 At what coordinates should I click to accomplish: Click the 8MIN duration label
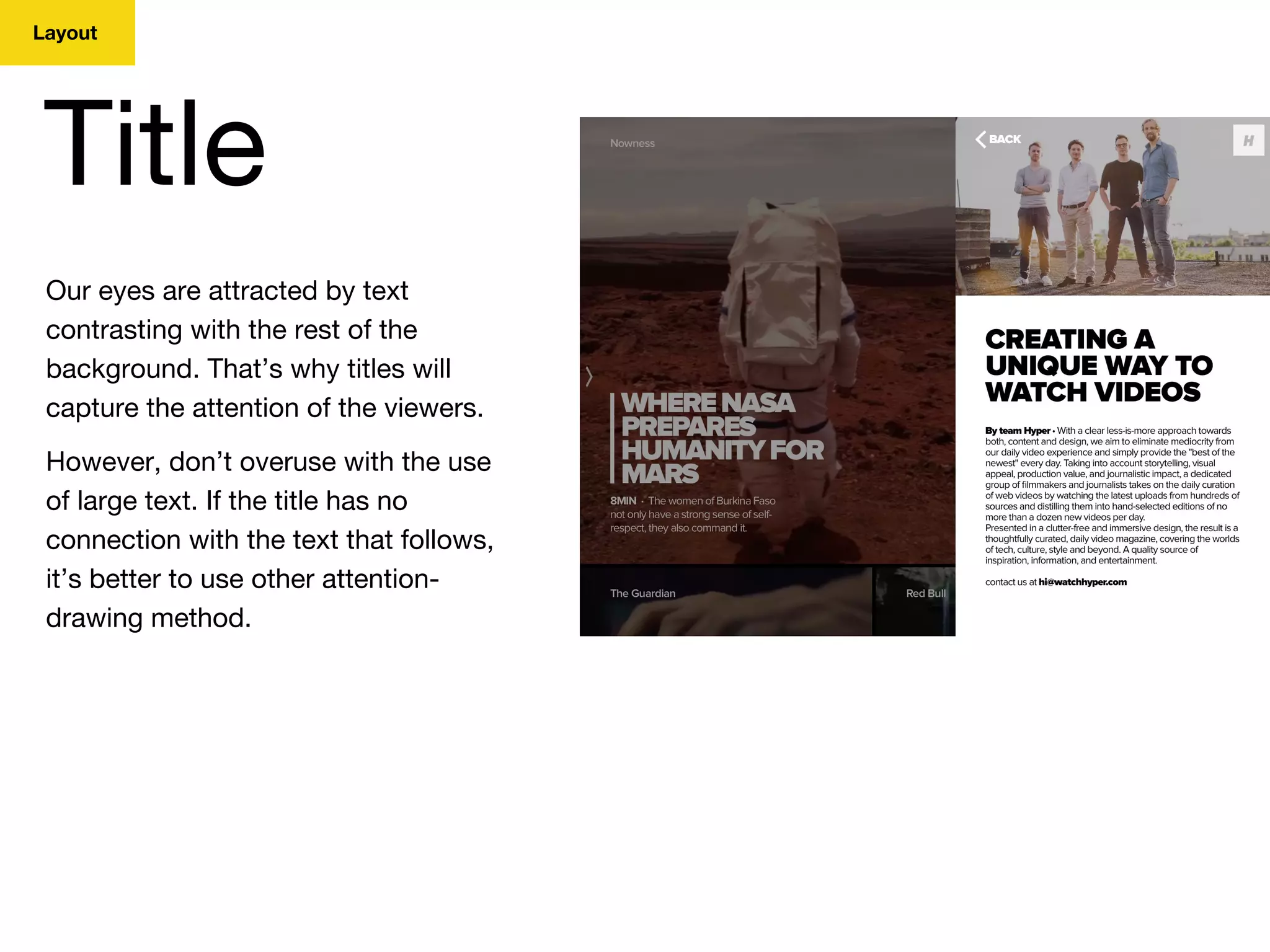click(x=623, y=501)
